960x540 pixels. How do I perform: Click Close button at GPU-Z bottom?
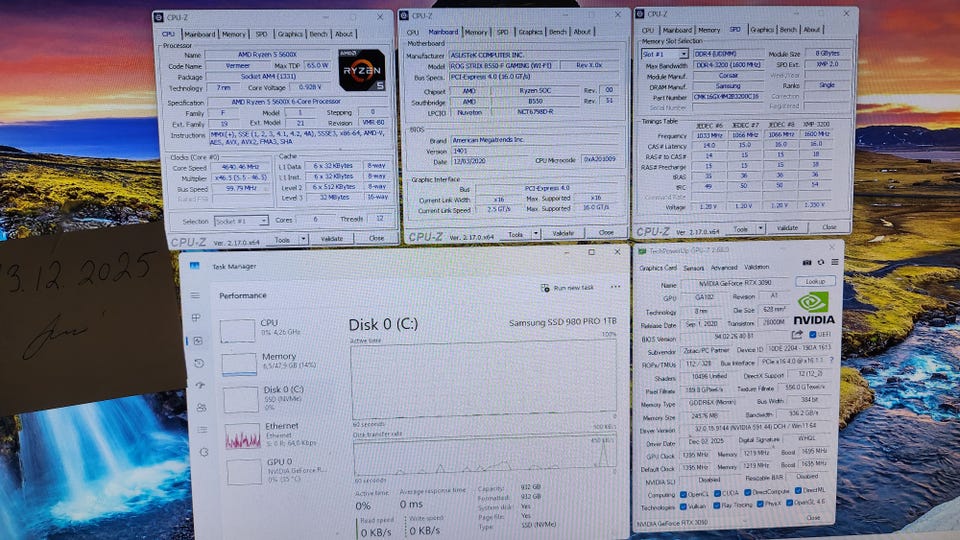(x=813, y=518)
